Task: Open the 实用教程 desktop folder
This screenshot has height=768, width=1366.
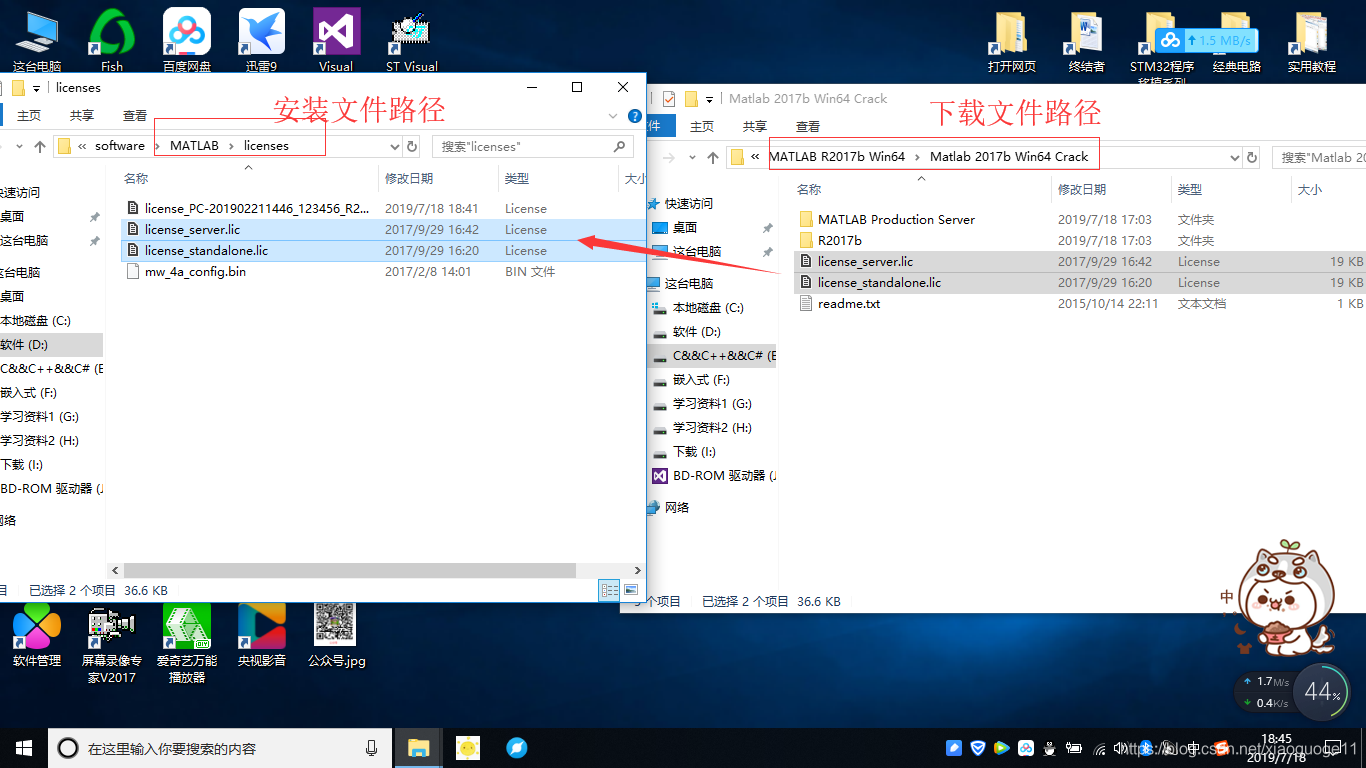Action: pos(1312,40)
